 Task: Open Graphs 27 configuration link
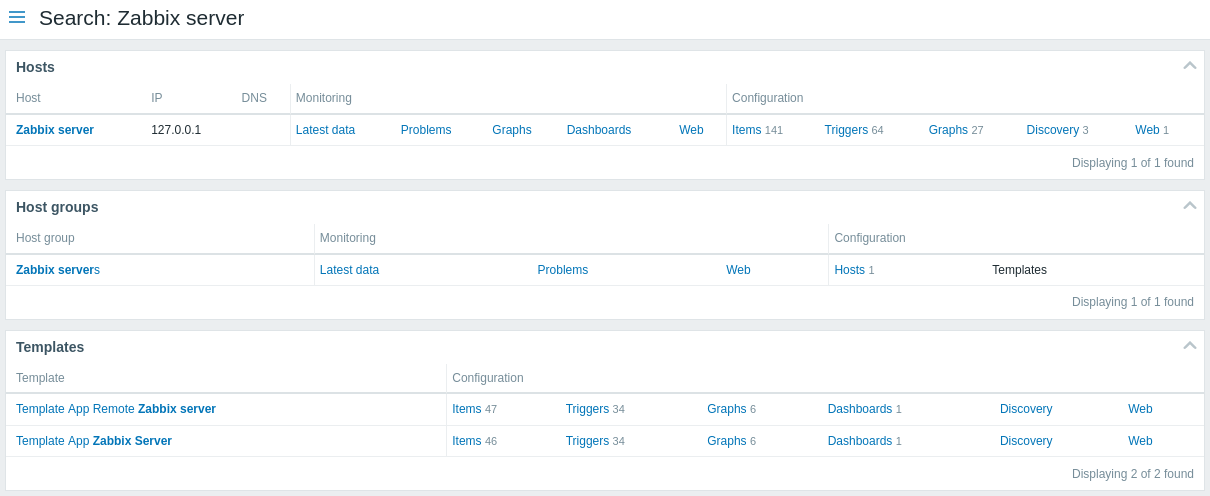tap(948, 130)
